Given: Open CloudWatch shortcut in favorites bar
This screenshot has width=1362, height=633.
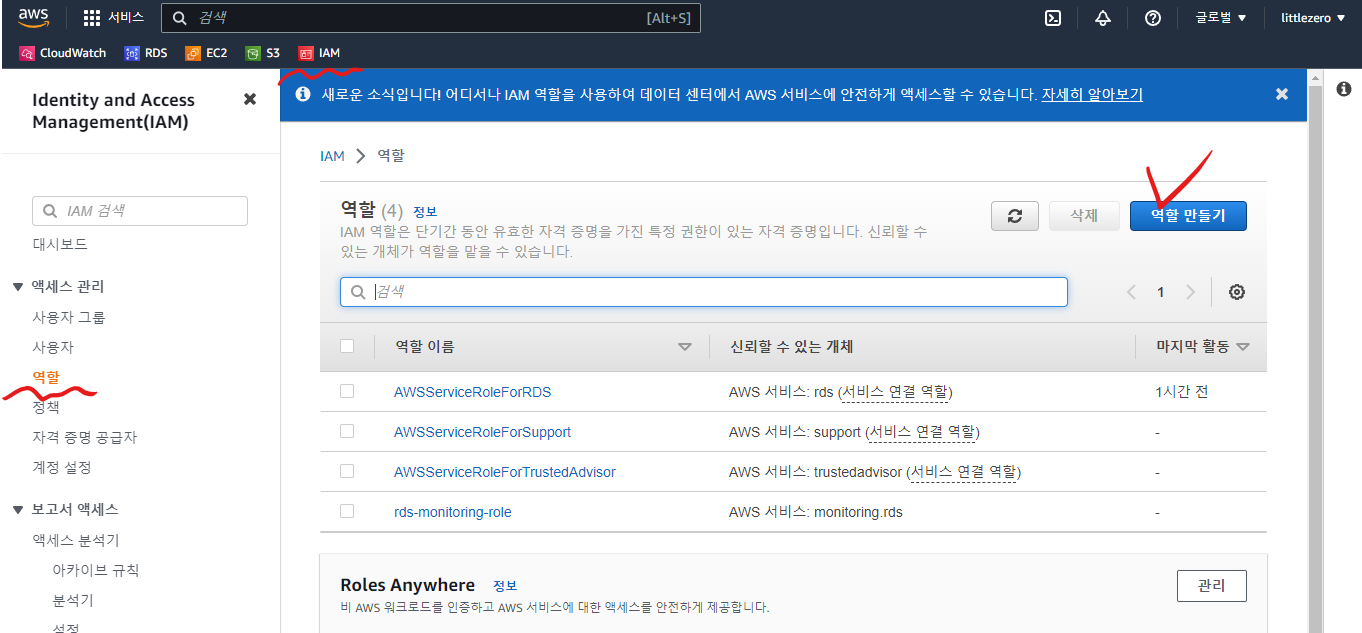Looking at the screenshot, I should tap(63, 53).
